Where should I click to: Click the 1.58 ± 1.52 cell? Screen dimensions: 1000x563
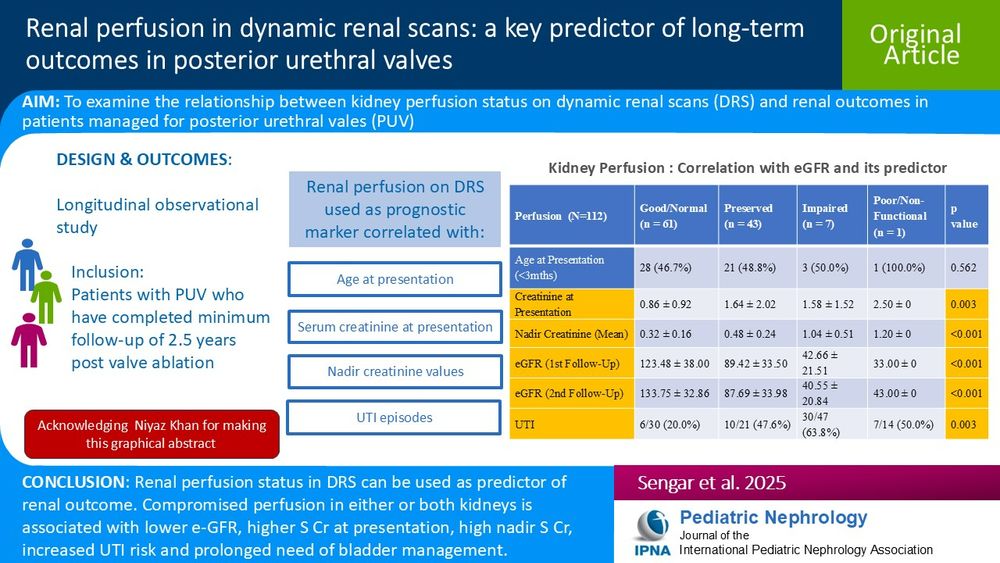(x=832, y=304)
